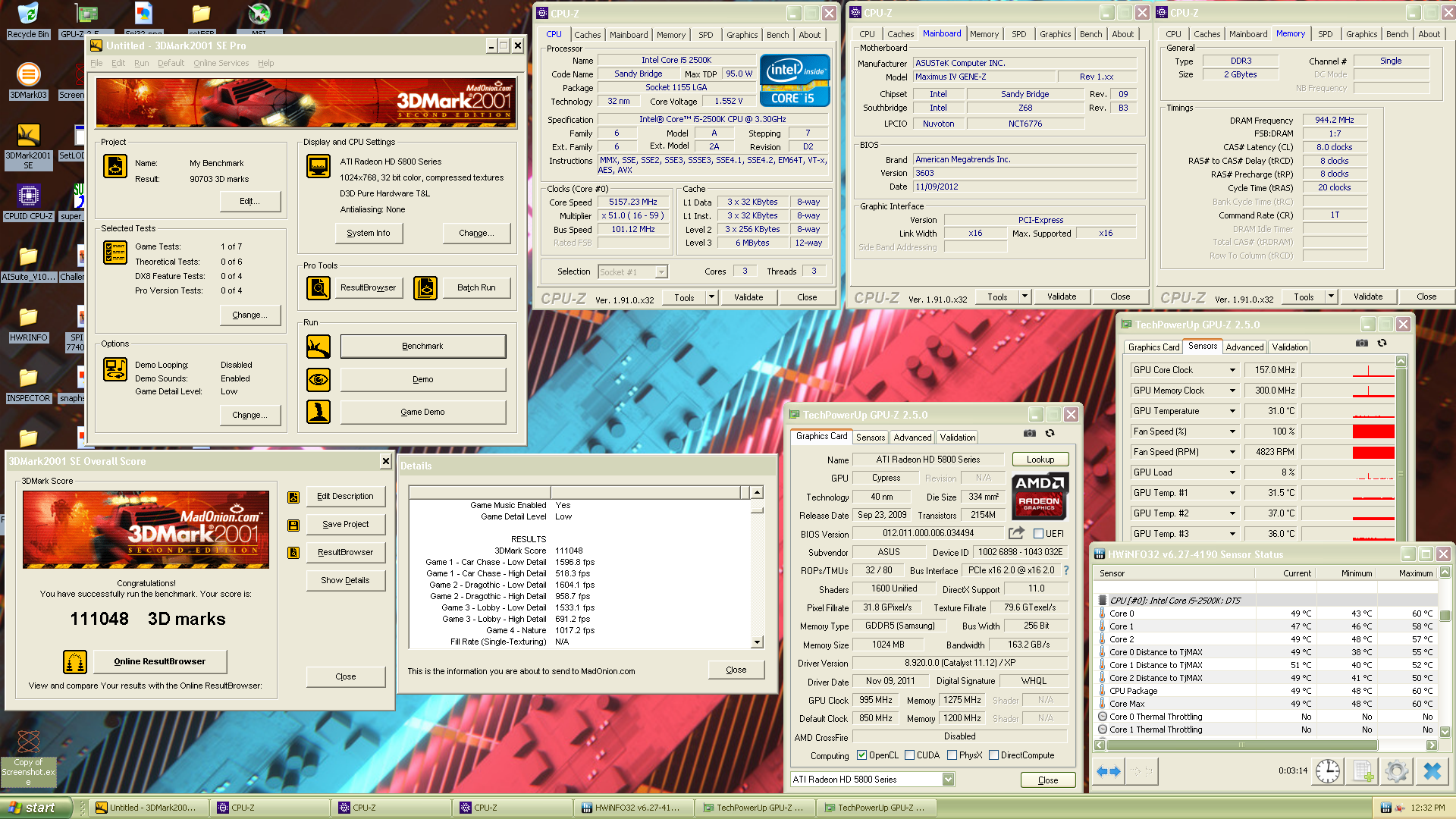1456x819 pixels.
Task: Select Core 0 Thermal Throttling row in HWiNFO
Action: [x=1266, y=717]
